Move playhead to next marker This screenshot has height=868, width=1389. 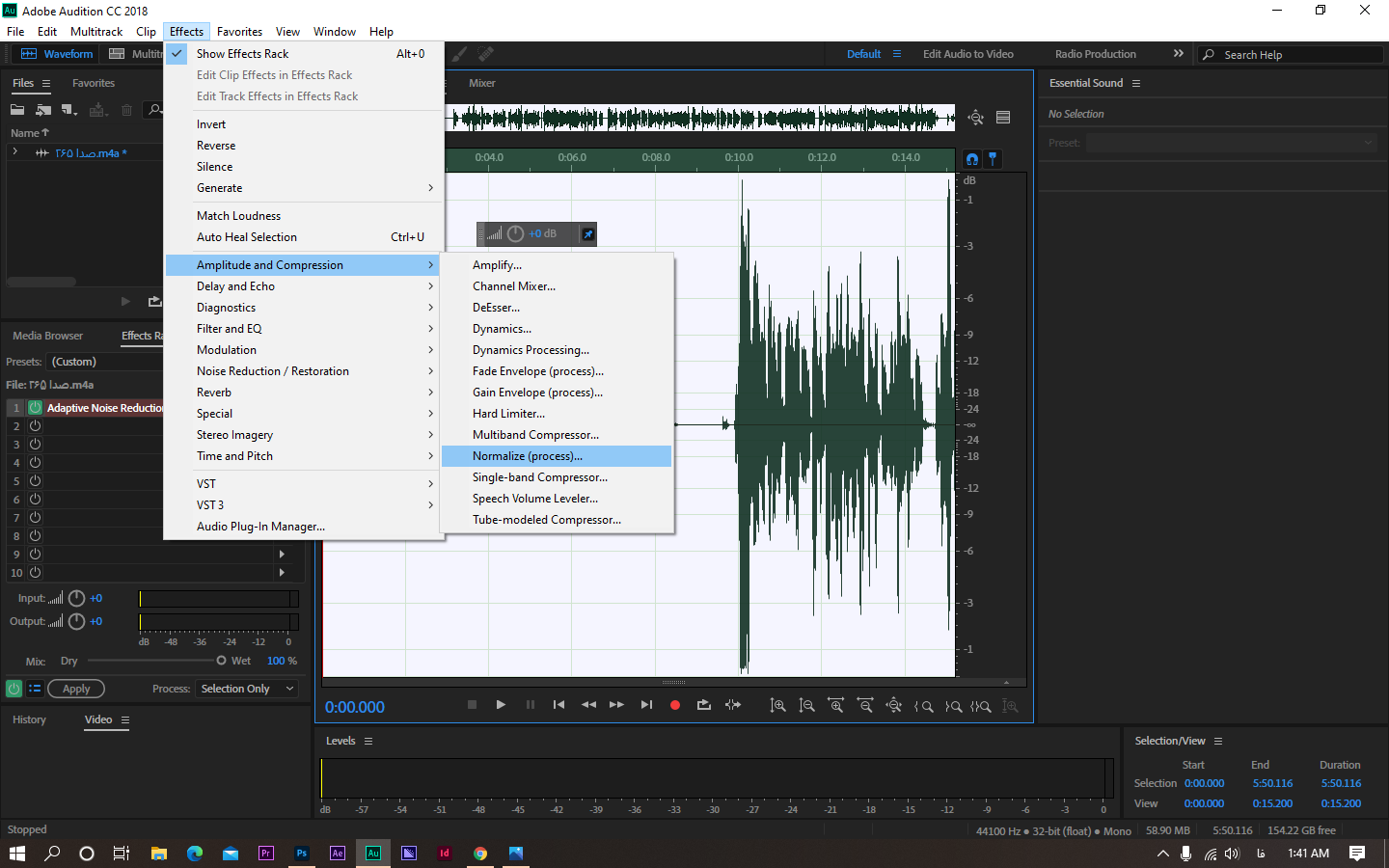click(646, 705)
